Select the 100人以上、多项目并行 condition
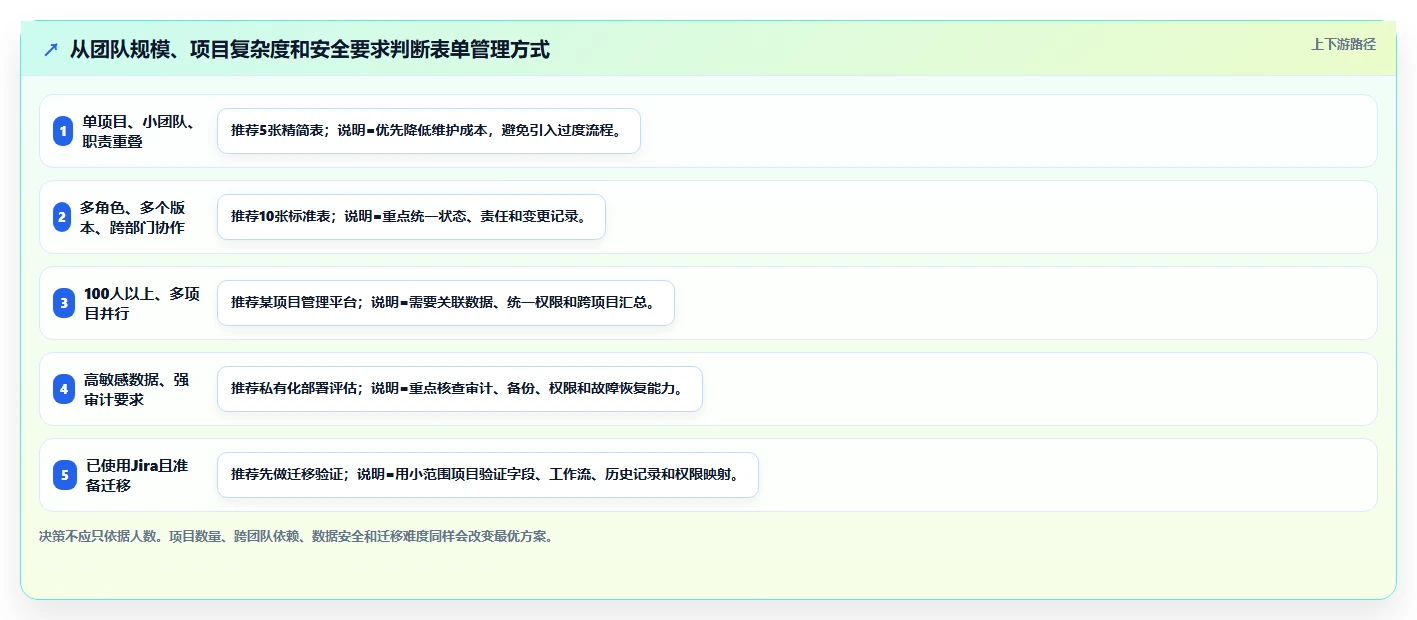1417x620 pixels. (142, 303)
